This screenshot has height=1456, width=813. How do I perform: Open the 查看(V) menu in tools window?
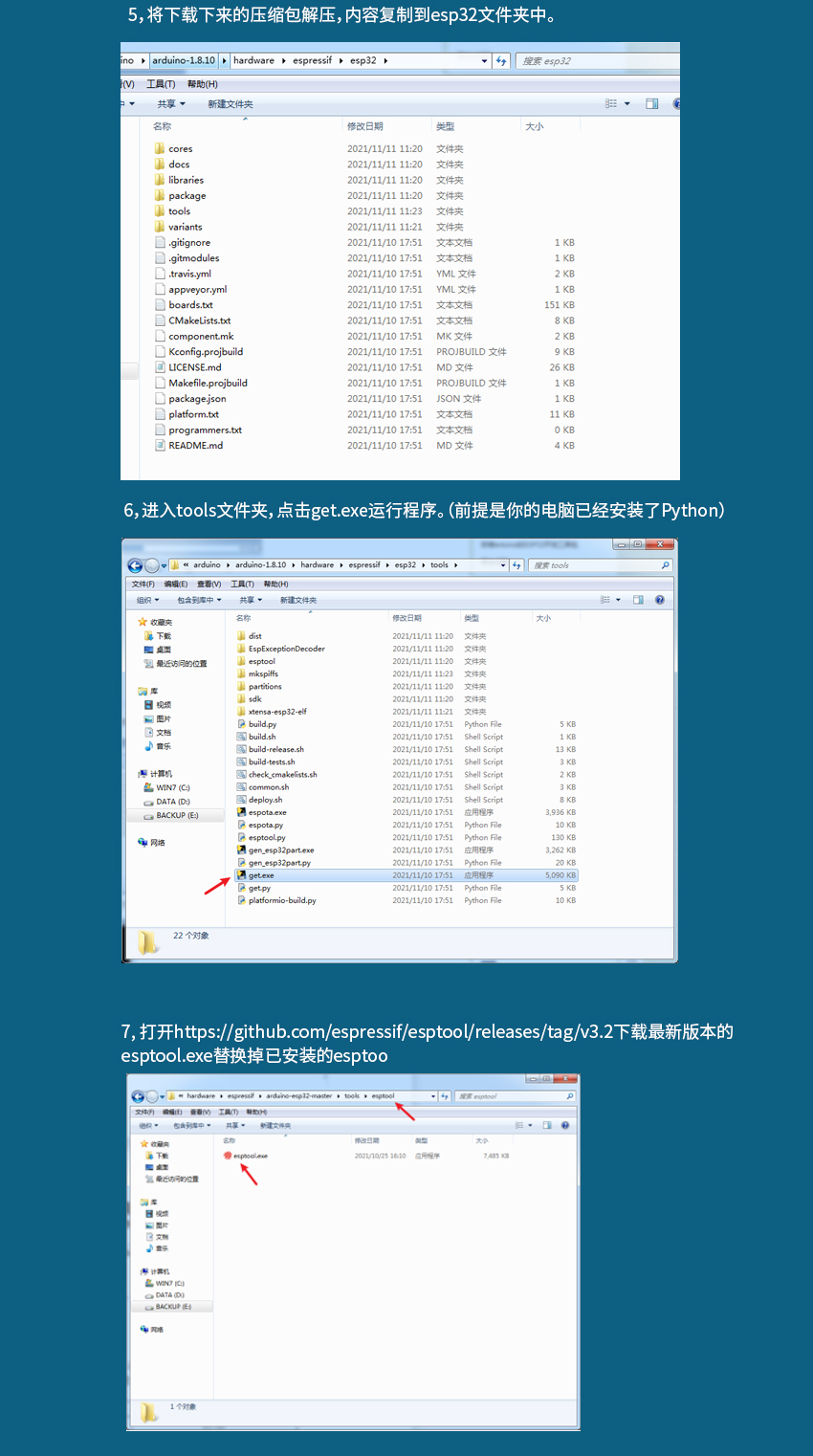(x=209, y=584)
